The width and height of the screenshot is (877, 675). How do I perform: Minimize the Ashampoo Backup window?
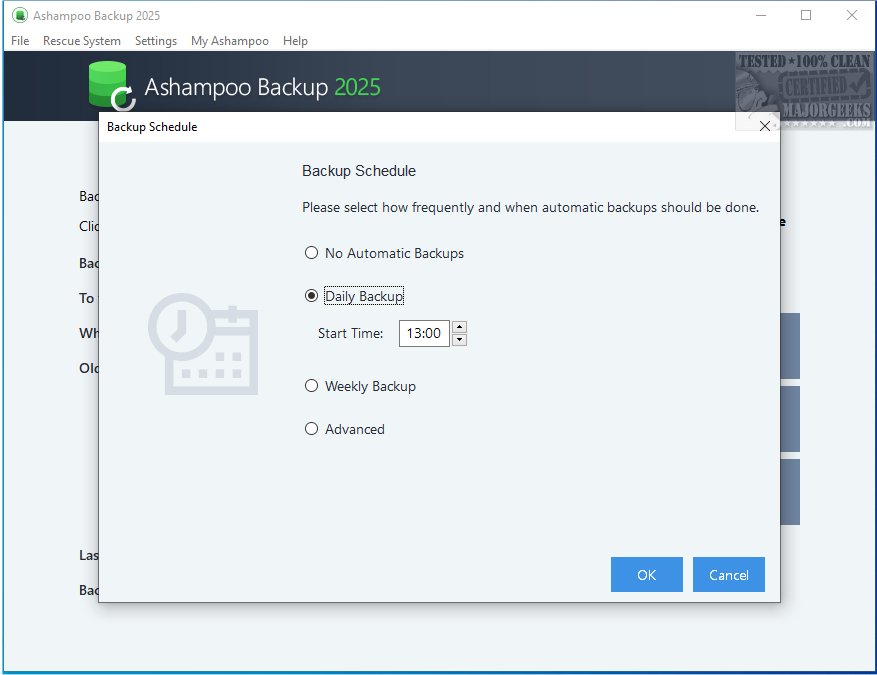click(761, 15)
